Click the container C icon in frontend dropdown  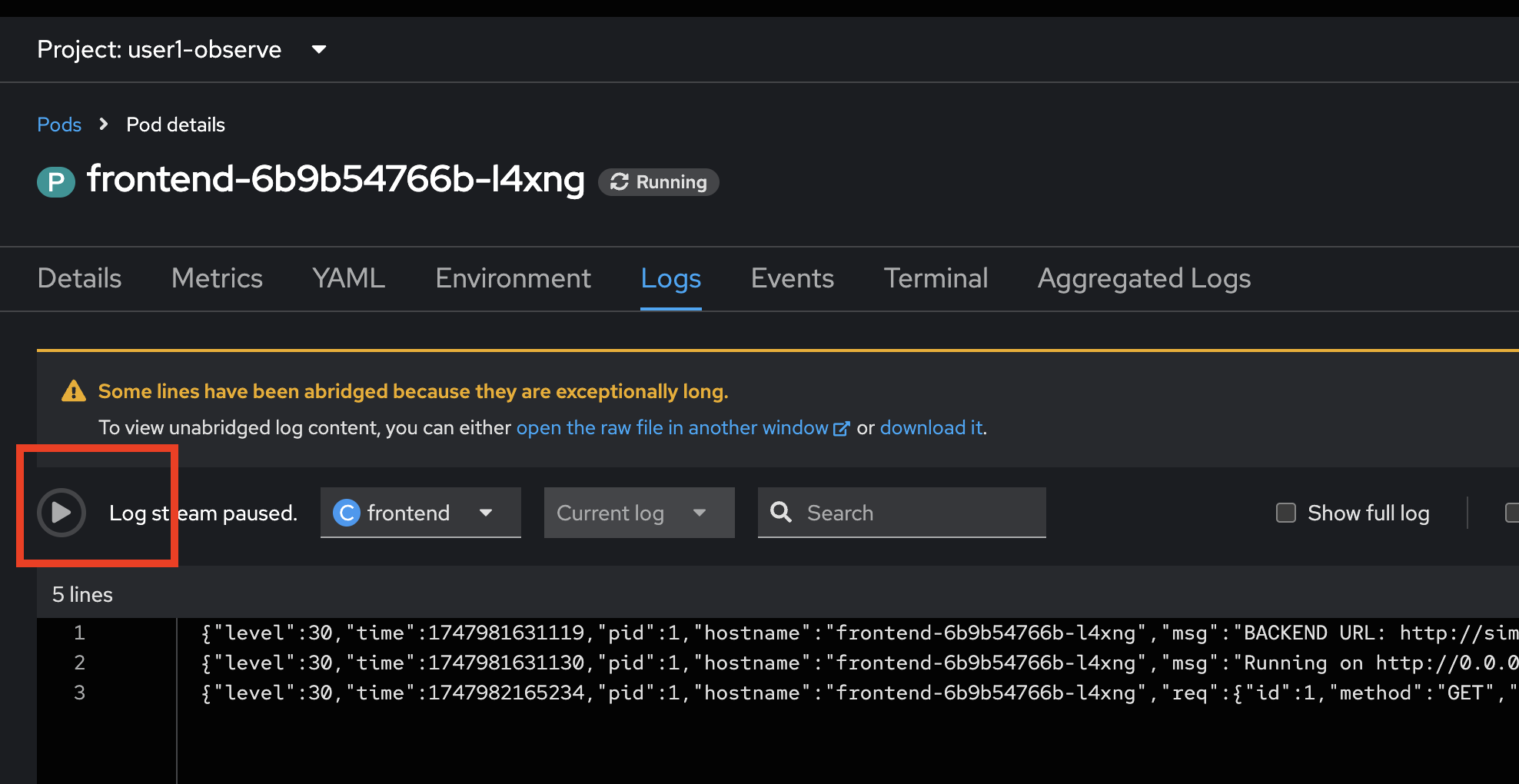point(347,513)
